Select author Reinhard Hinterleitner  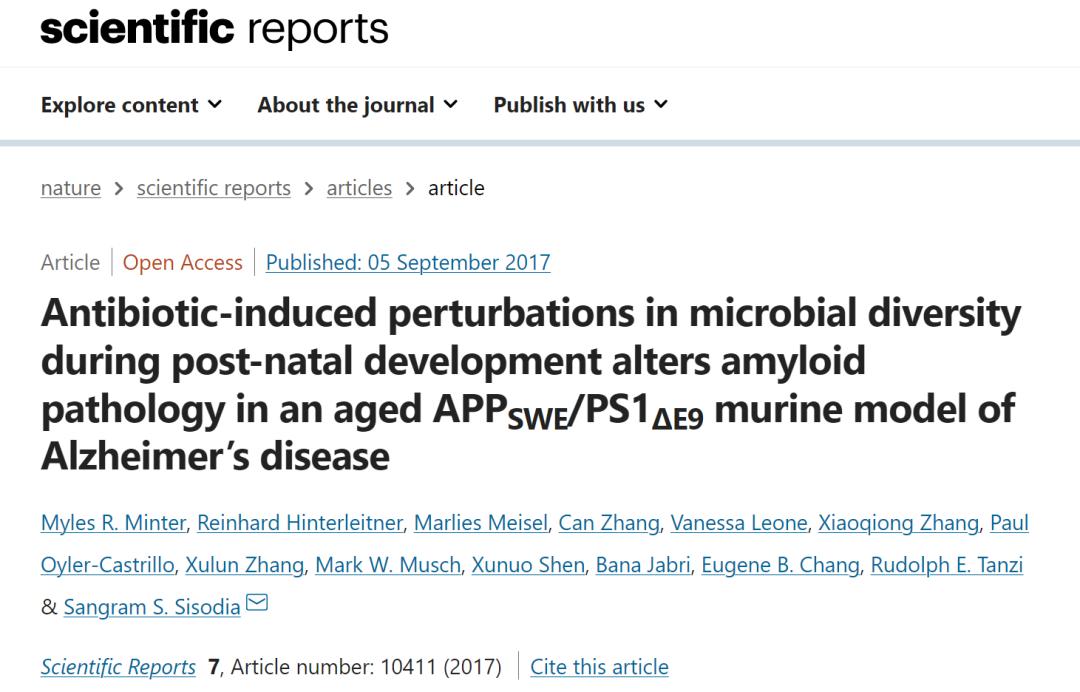coord(299,523)
